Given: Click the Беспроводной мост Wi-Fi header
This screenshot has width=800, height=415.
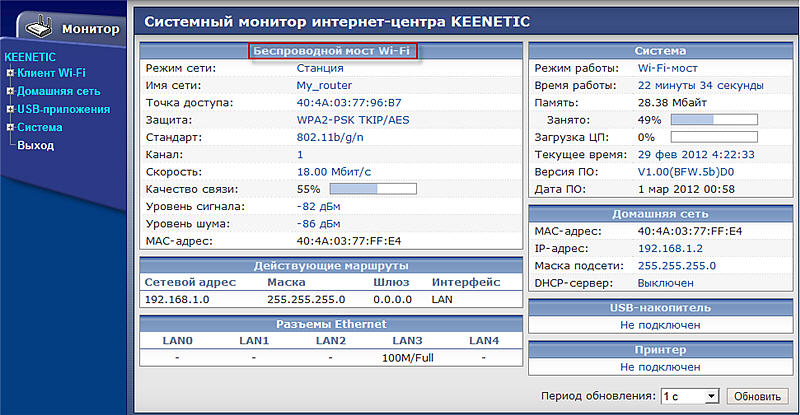Looking at the screenshot, I should (332, 50).
